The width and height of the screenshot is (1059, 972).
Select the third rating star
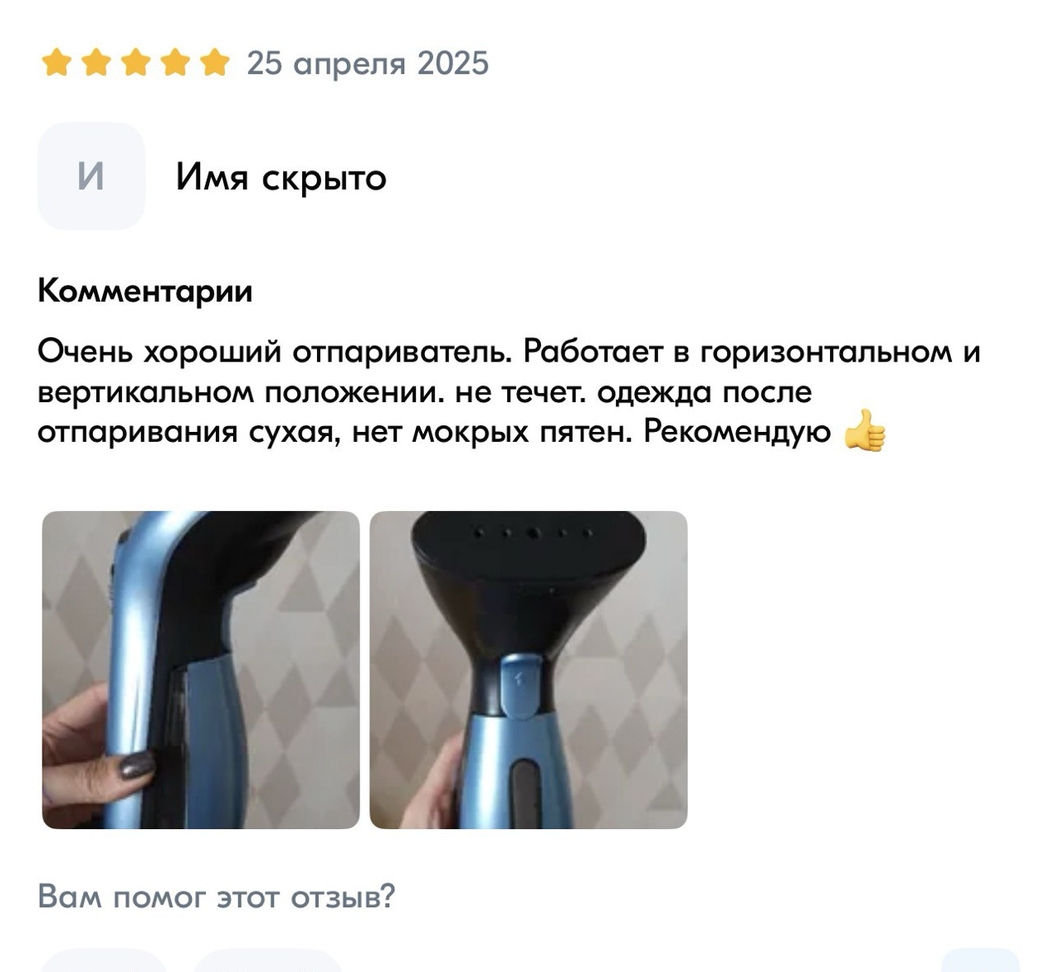136,63
